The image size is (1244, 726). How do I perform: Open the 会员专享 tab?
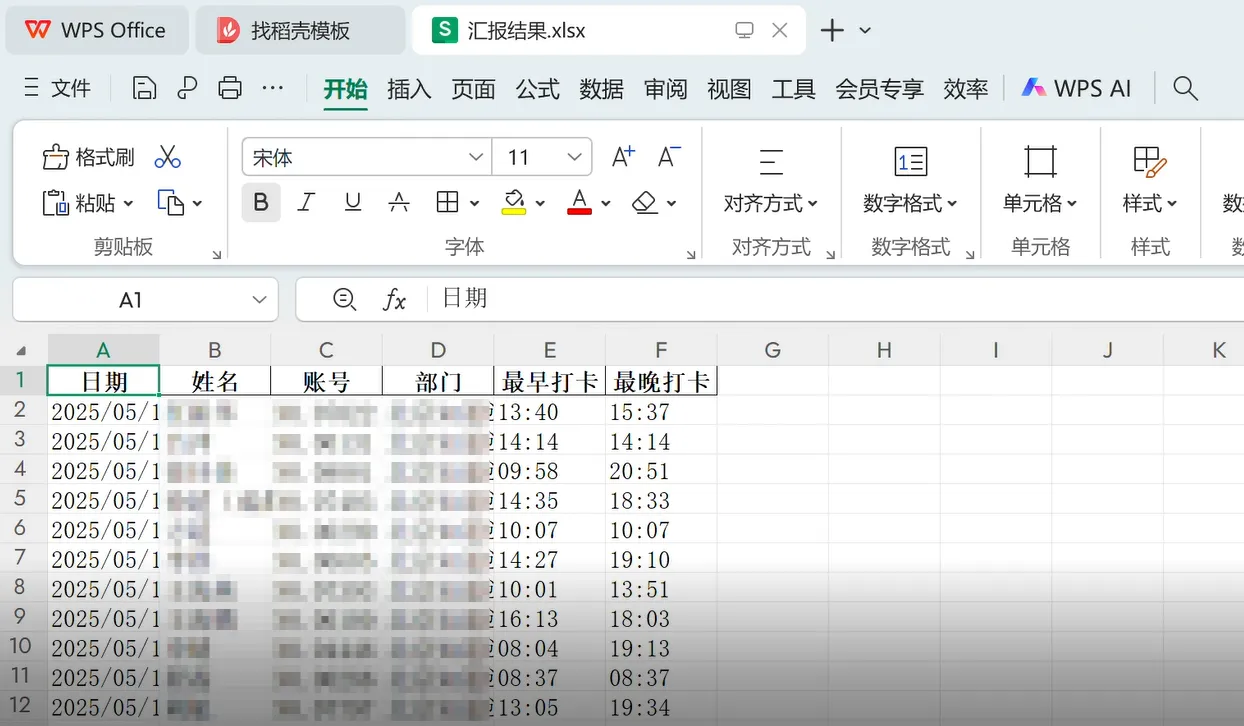[879, 89]
